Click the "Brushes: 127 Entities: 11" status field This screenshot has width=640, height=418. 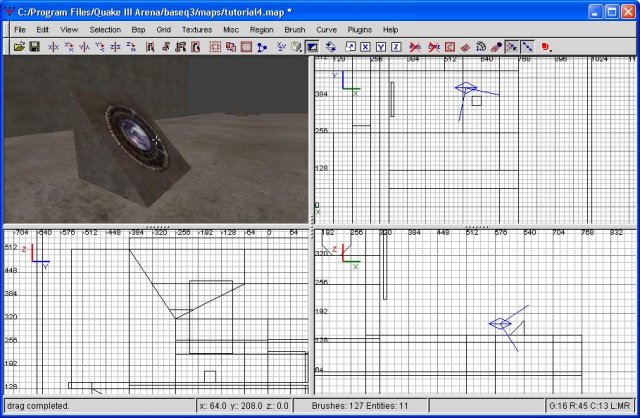360,406
